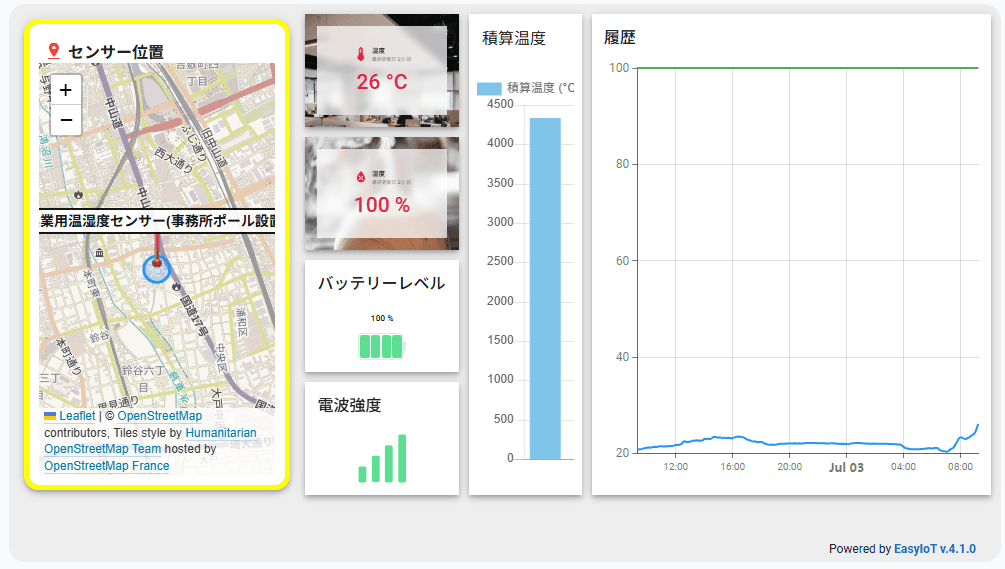Click the thermometer icon in the temperature card
Viewport: 1005px width, 569px height.
[x=361, y=54]
